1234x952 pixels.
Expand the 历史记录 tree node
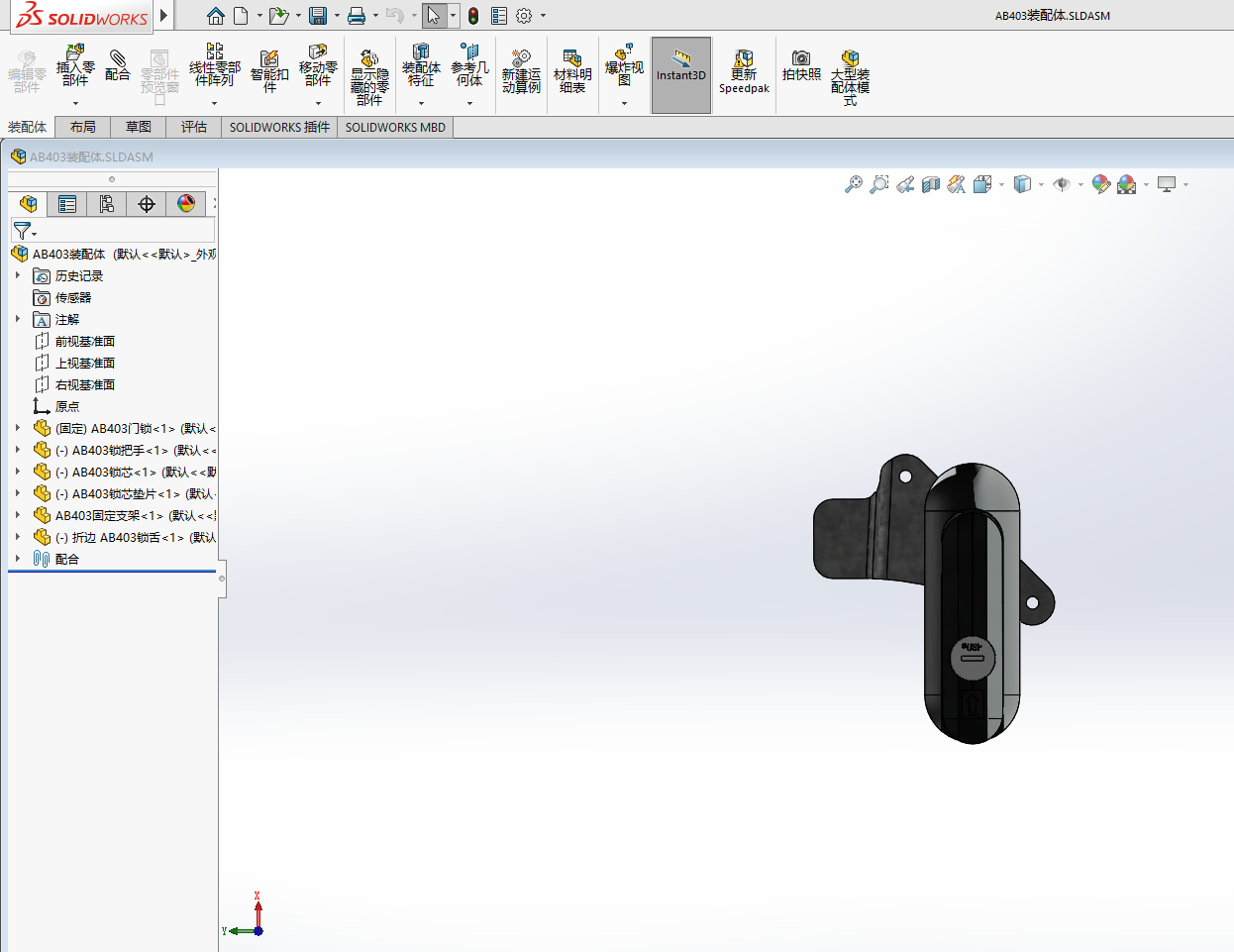(18, 275)
